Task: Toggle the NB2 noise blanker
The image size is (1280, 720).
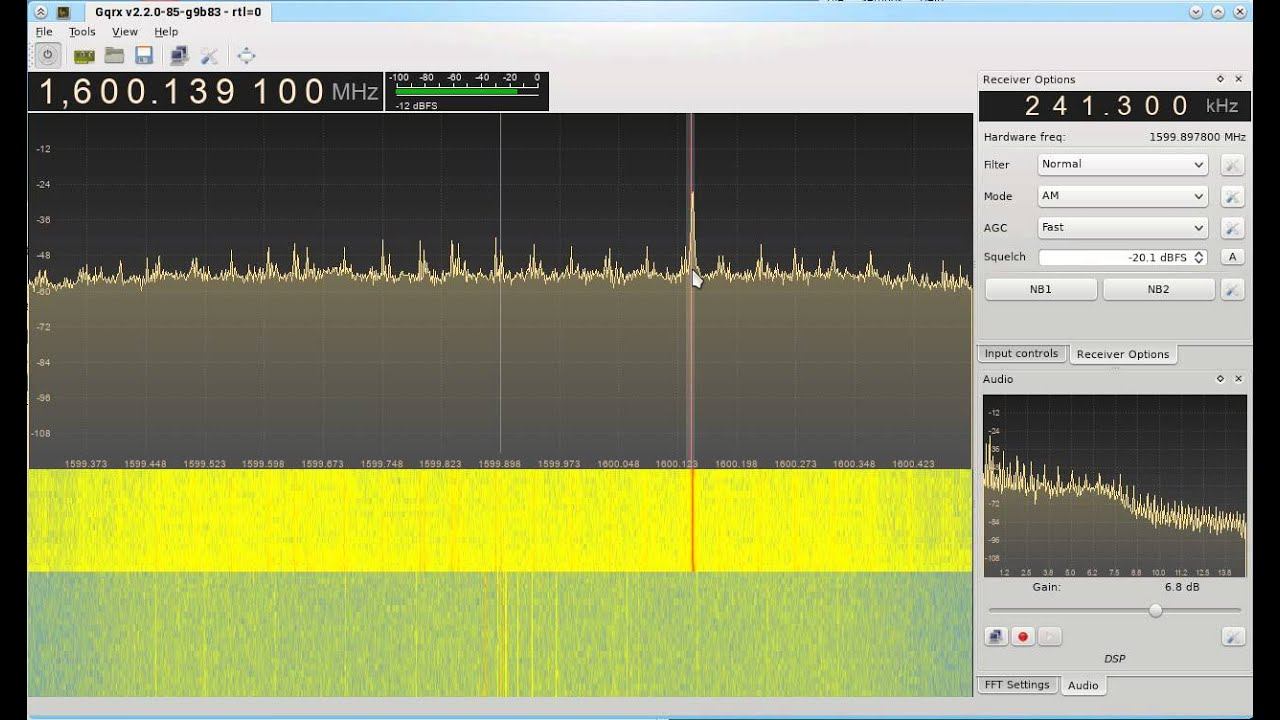Action: click(1158, 289)
